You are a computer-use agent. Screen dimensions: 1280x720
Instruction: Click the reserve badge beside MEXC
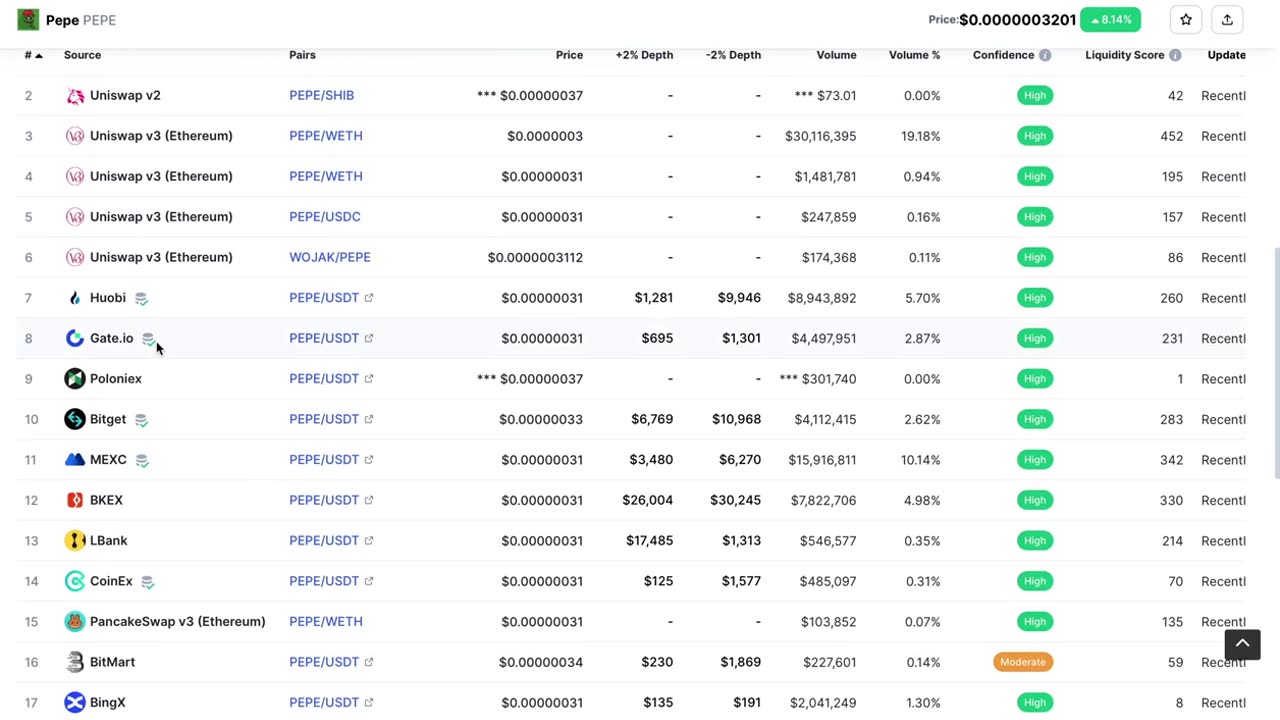tap(142, 460)
